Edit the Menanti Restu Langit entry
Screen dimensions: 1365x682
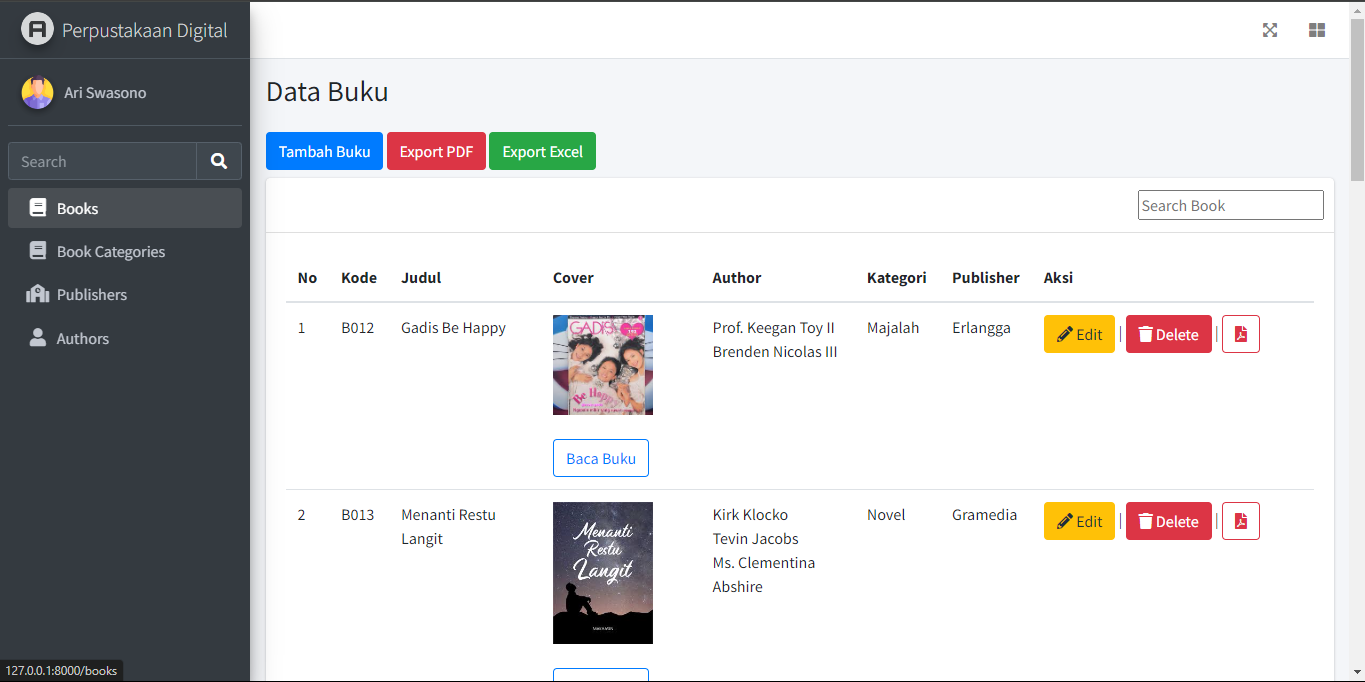click(1079, 521)
